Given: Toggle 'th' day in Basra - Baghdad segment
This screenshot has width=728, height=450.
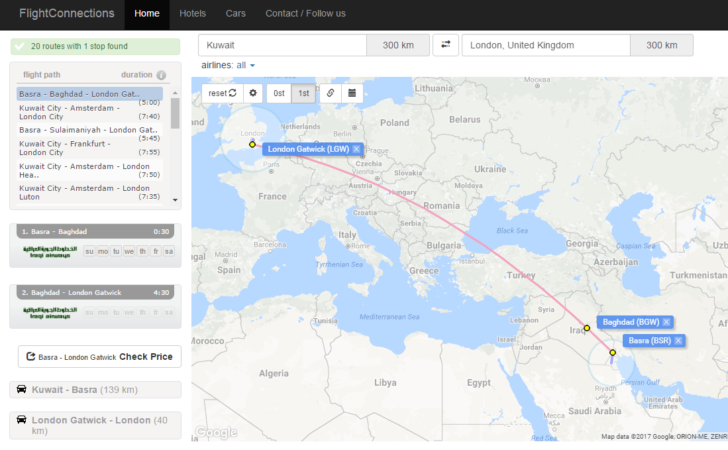Looking at the screenshot, I should [143, 251].
